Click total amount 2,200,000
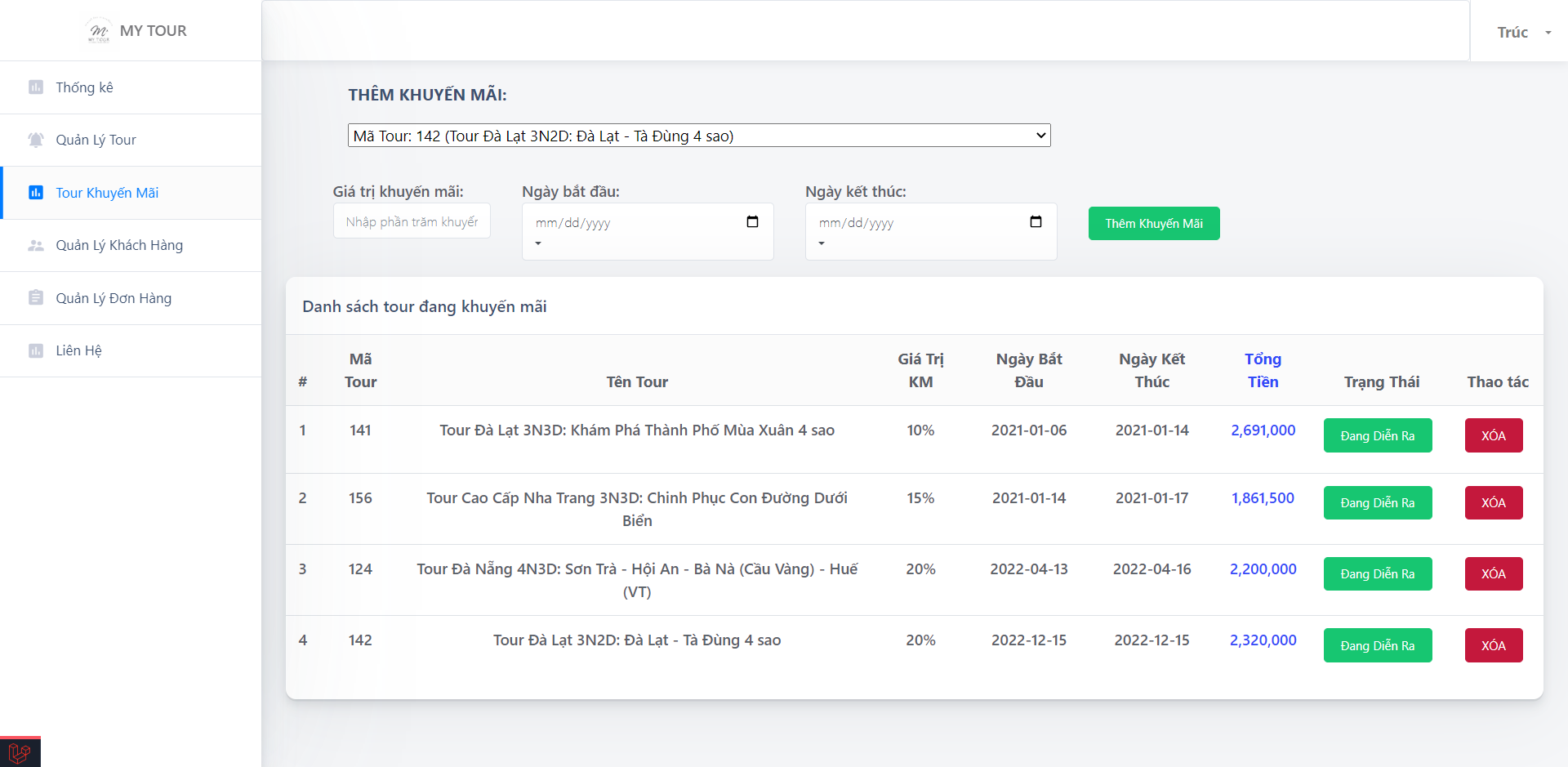The width and height of the screenshot is (1568, 767). coord(1263,569)
